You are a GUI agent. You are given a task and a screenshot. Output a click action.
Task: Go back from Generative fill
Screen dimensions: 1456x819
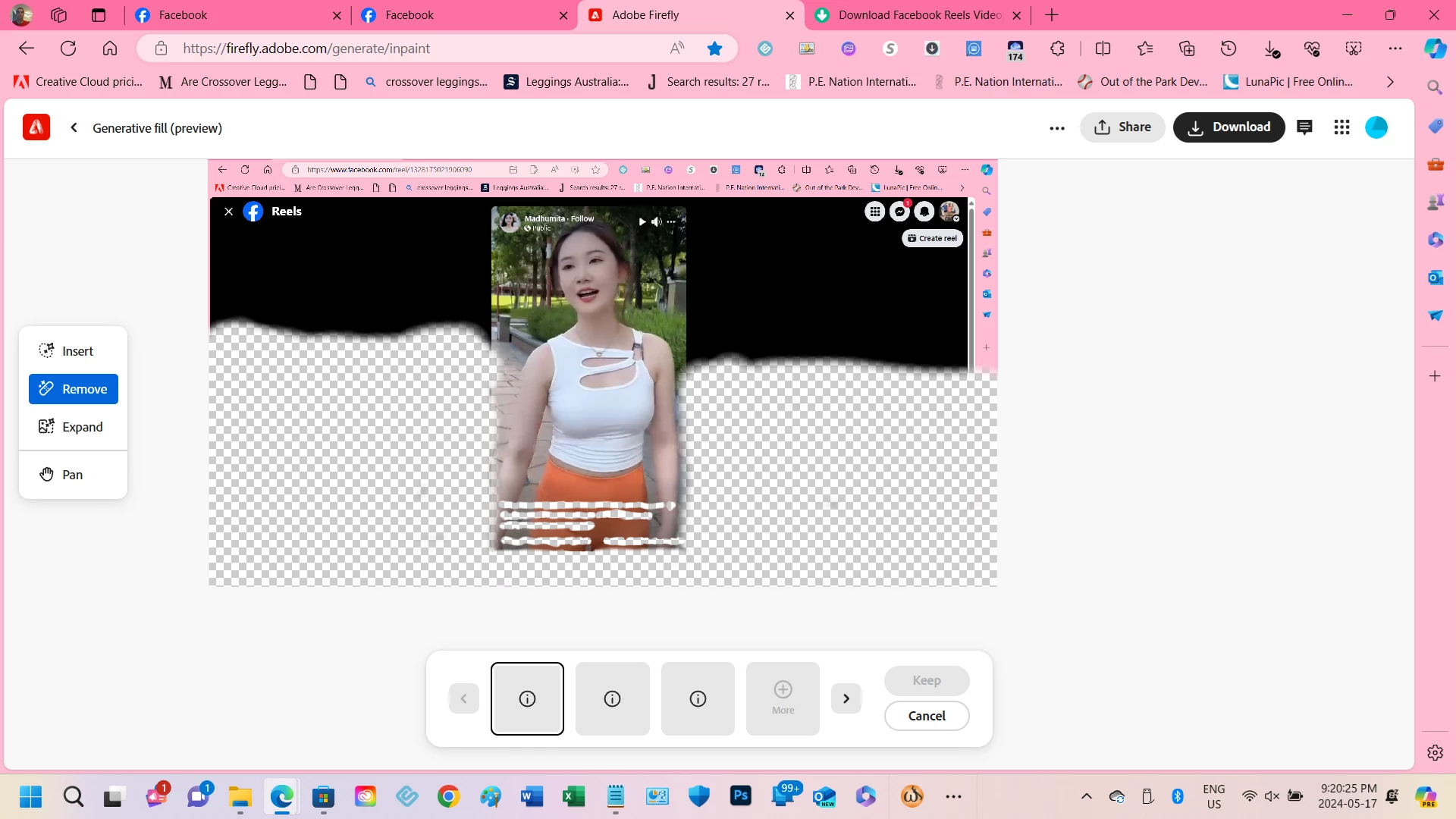pos(74,127)
